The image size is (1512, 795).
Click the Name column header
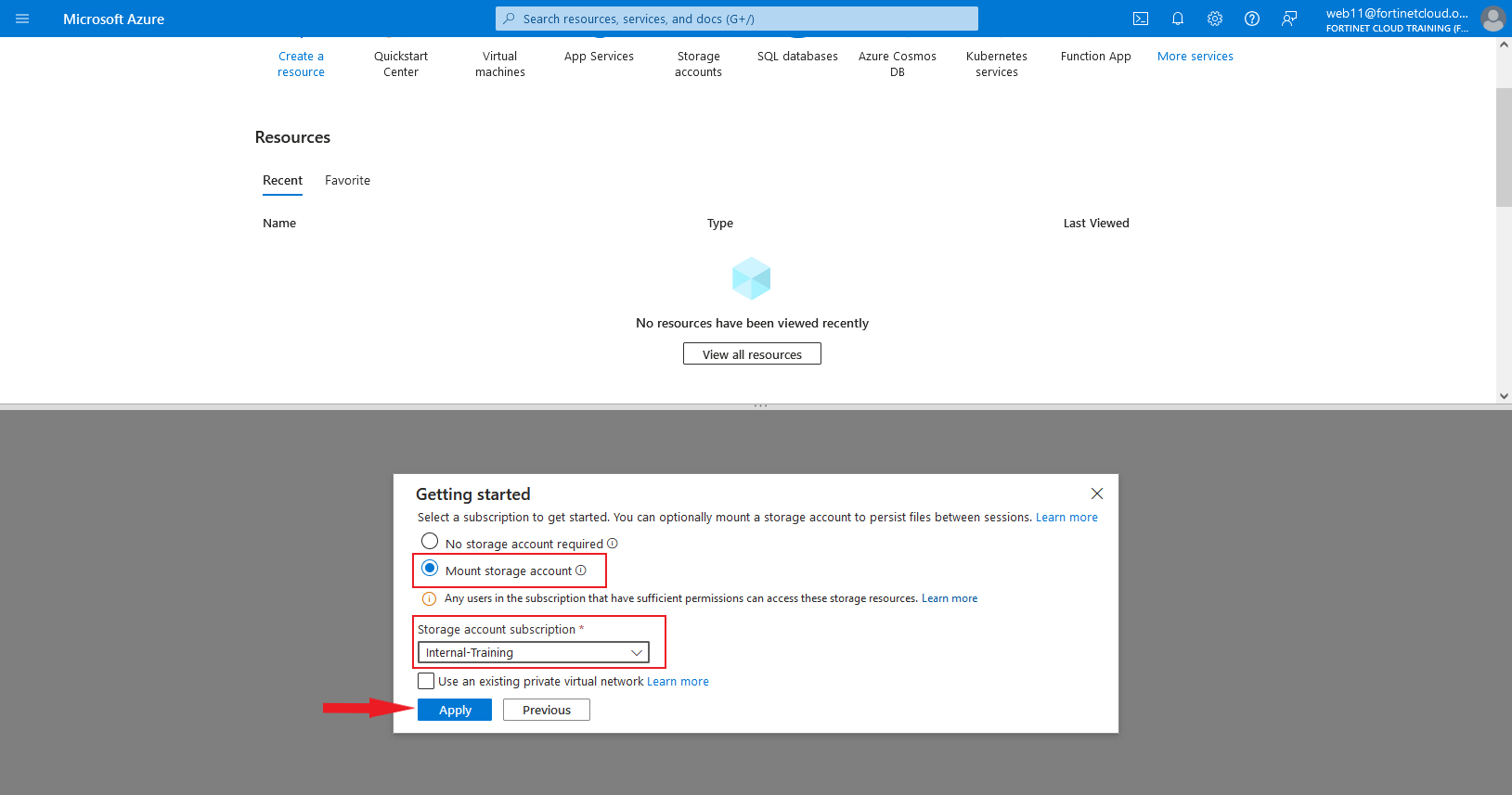coord(279,224)
